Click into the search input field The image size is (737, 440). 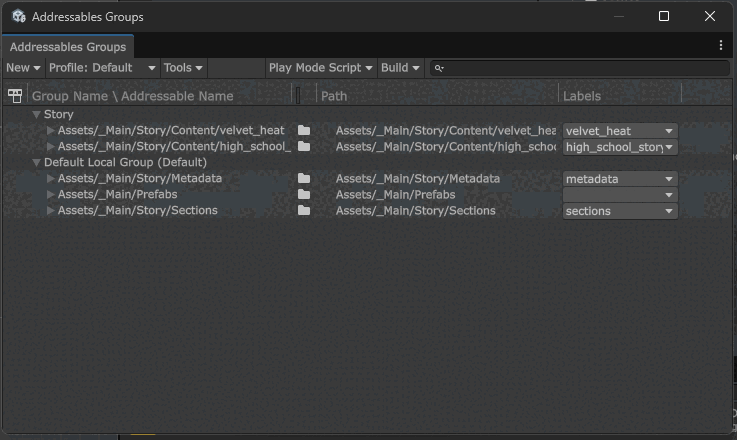580,68
